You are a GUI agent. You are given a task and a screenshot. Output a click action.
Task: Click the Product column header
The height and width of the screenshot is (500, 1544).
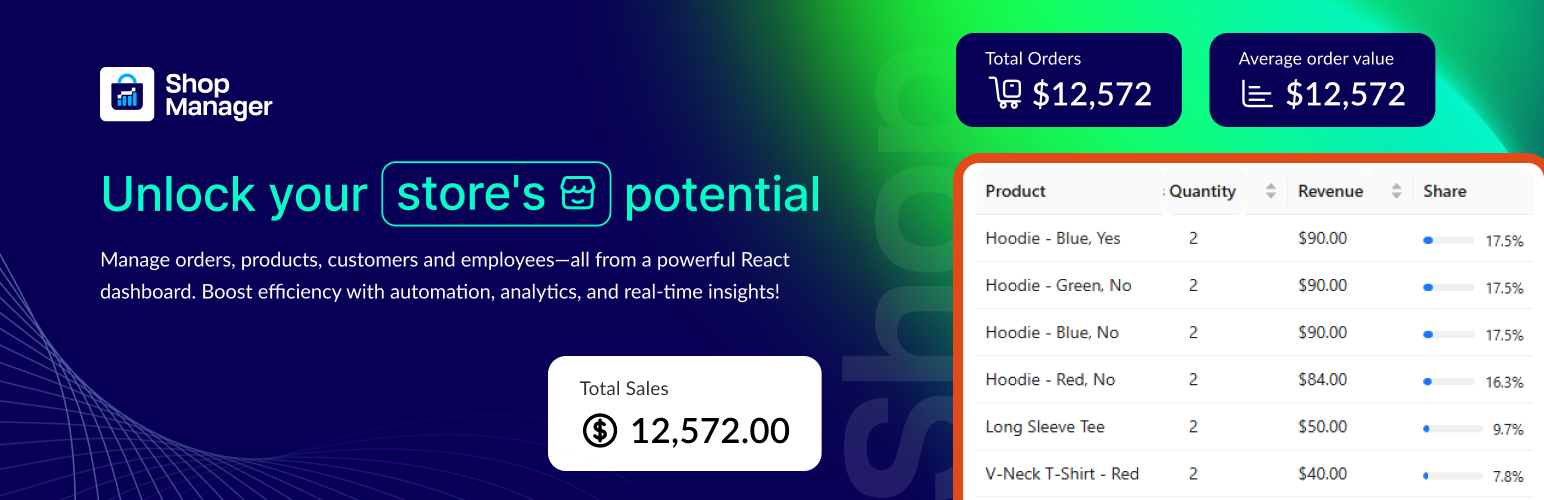click(1016, 191)
